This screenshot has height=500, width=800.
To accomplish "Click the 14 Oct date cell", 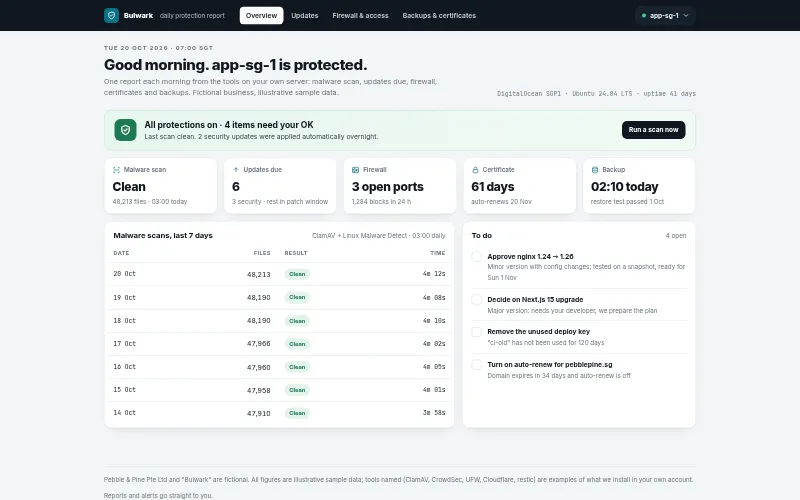I will [124, 413].
